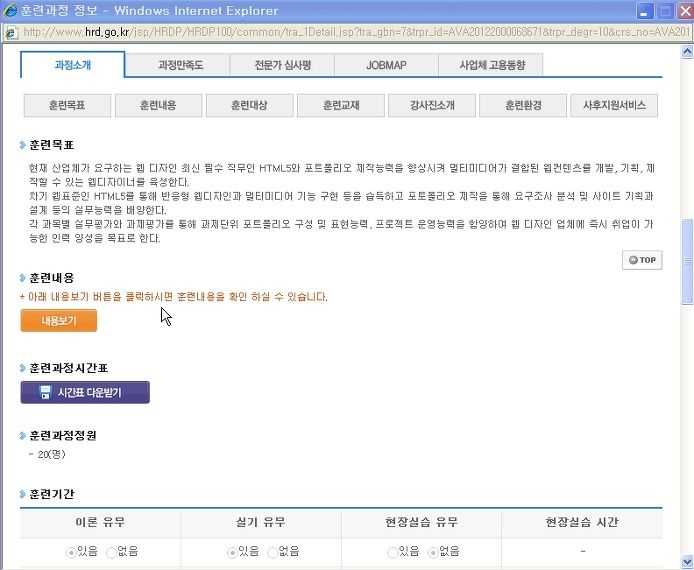Image resolution: width=694 pixels, height=570 pixels.
Task: Select 있음 radio under 실기 유무
Action: click(x=231, y=552)
